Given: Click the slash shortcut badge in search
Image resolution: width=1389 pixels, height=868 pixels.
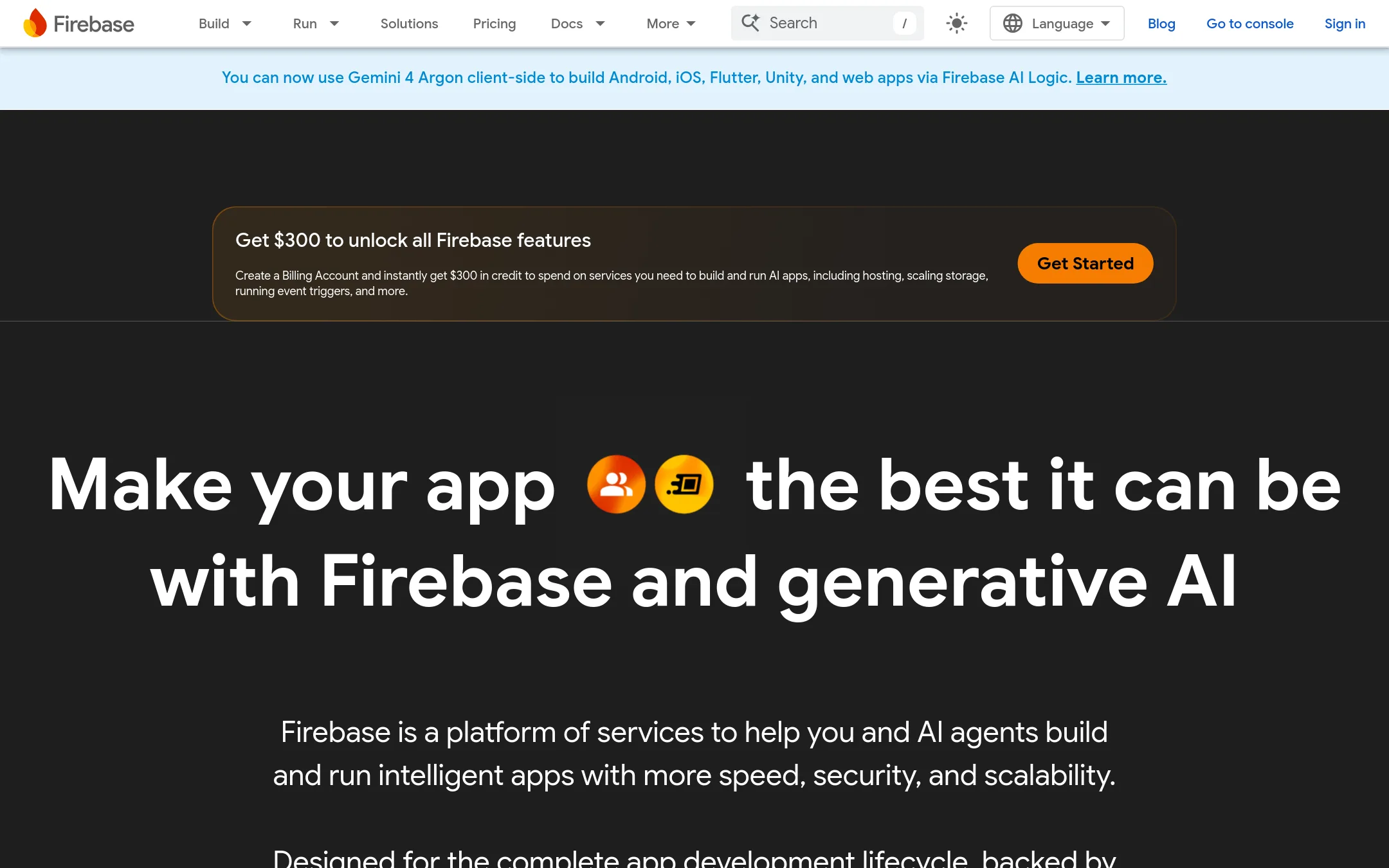Looking at the screenshot, I should (x=904, y=23).
